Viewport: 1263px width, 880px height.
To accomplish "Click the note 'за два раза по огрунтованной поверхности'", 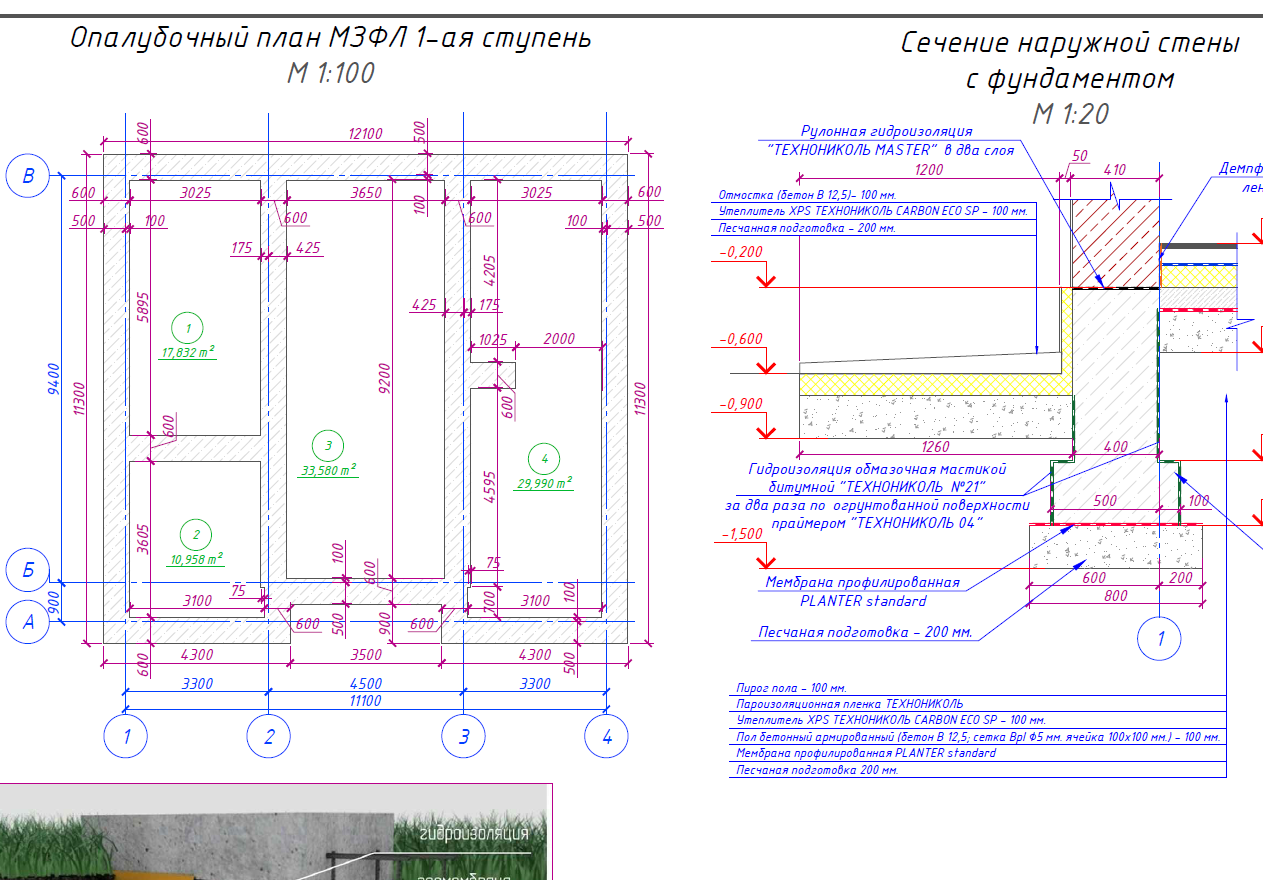I will pos(877,505).
